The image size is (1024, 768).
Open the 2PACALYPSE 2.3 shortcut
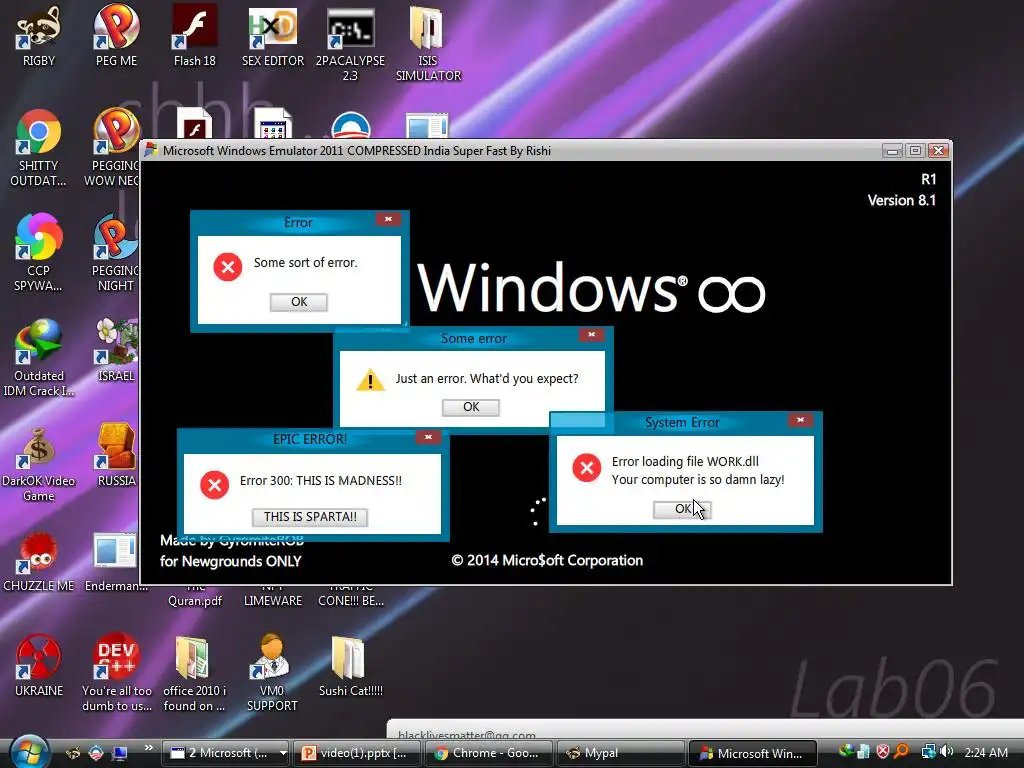pos(351,43)
